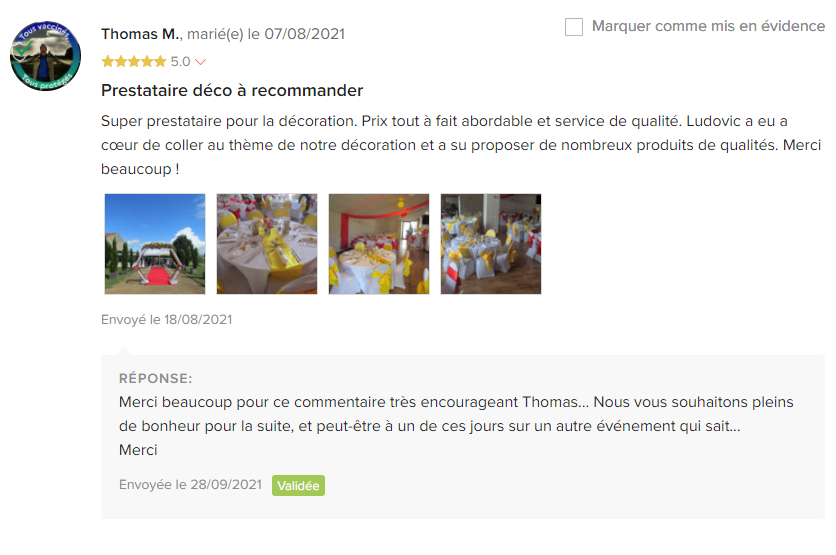This screenshot has height=555, width=836.
Task: Open the photo with white chair covers
Action: point(491,244)
